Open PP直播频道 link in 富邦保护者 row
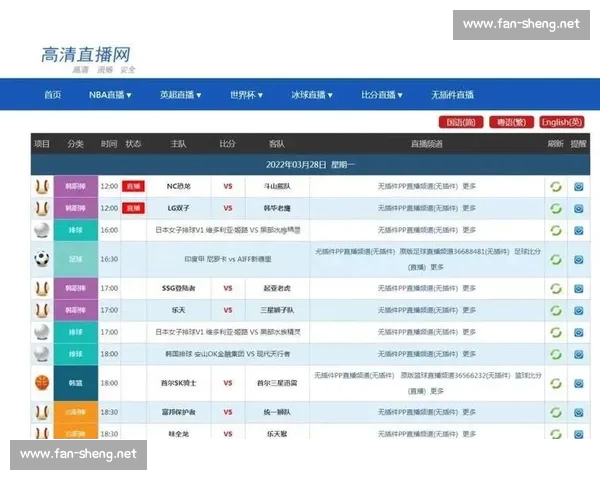 pyautogui.click(x=418, y=412)
